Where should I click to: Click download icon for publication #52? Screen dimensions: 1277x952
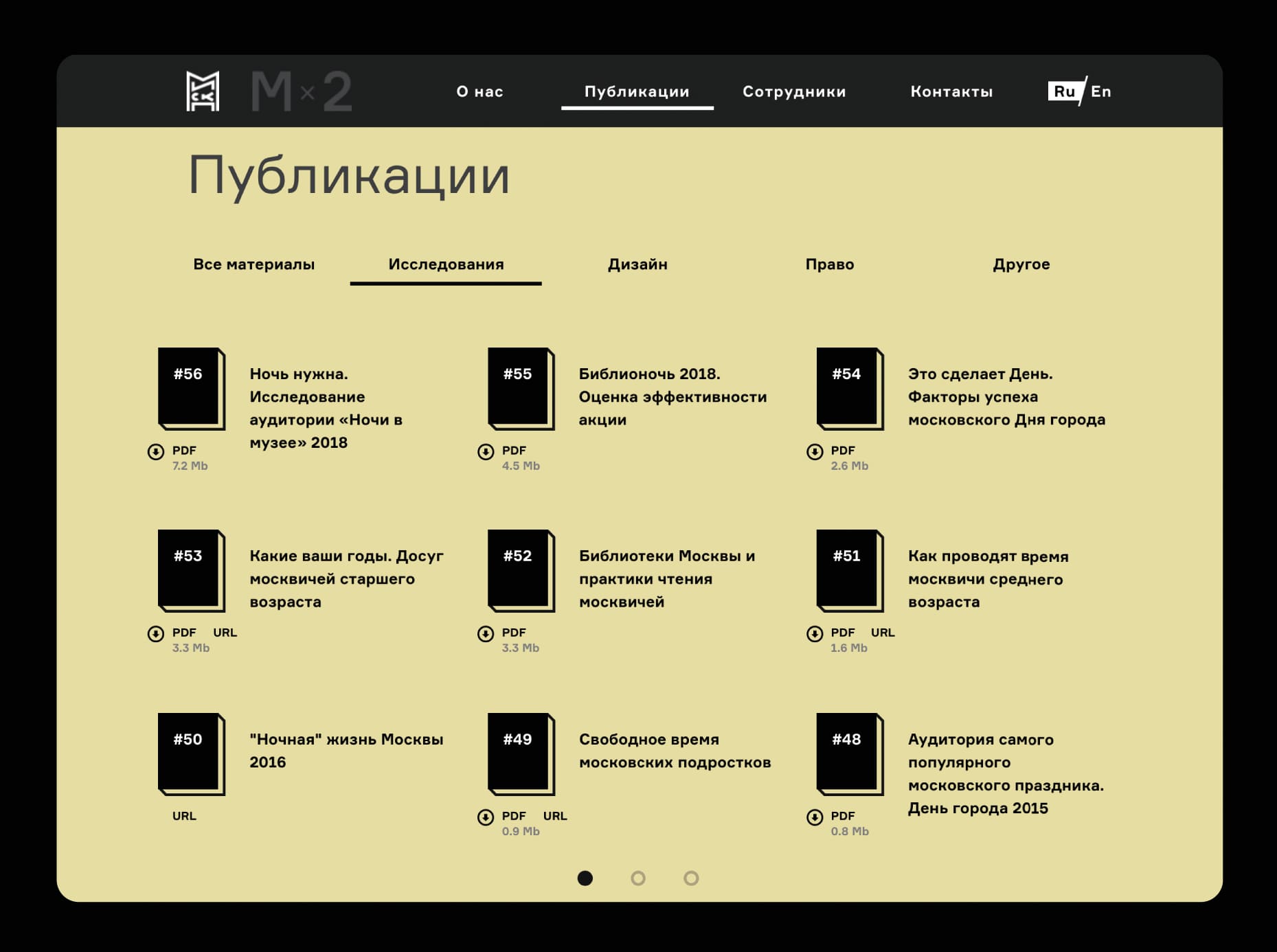point(486,633)
